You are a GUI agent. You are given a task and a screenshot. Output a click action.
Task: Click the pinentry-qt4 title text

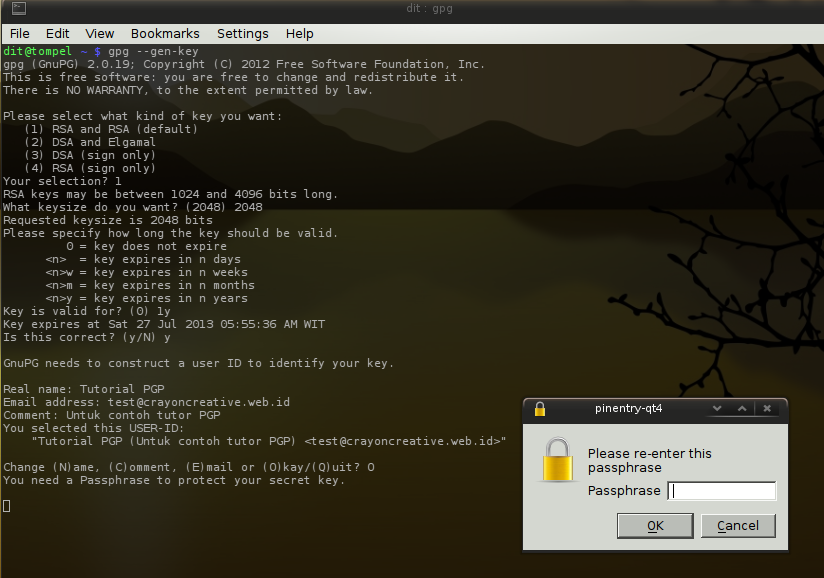(x=629, y=408)
